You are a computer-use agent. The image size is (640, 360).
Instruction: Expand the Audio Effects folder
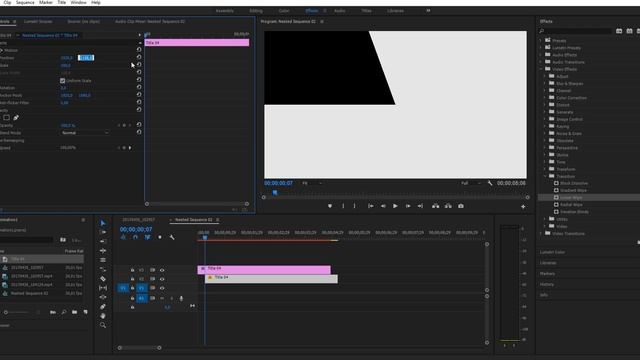[x=541, y=55]
